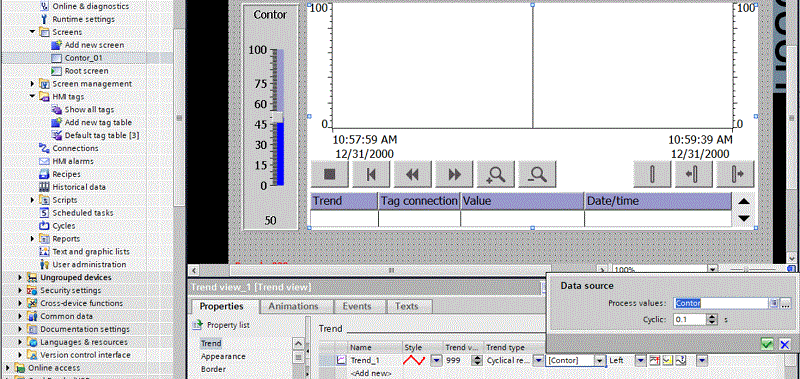
Task: Confirm data source with green checkmark
Action: tap(767, 344)
